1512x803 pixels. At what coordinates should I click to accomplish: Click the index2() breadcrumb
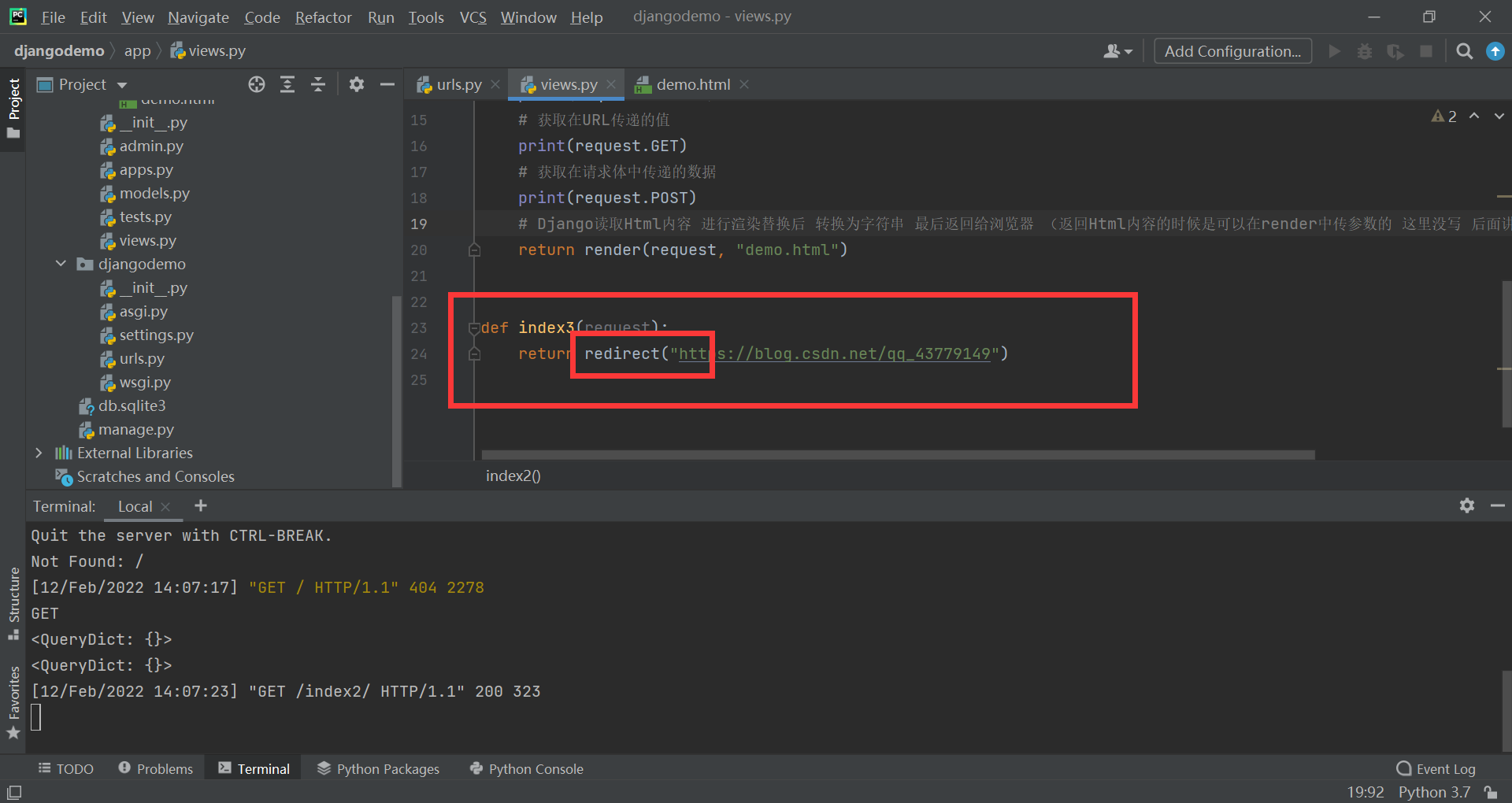513,476
